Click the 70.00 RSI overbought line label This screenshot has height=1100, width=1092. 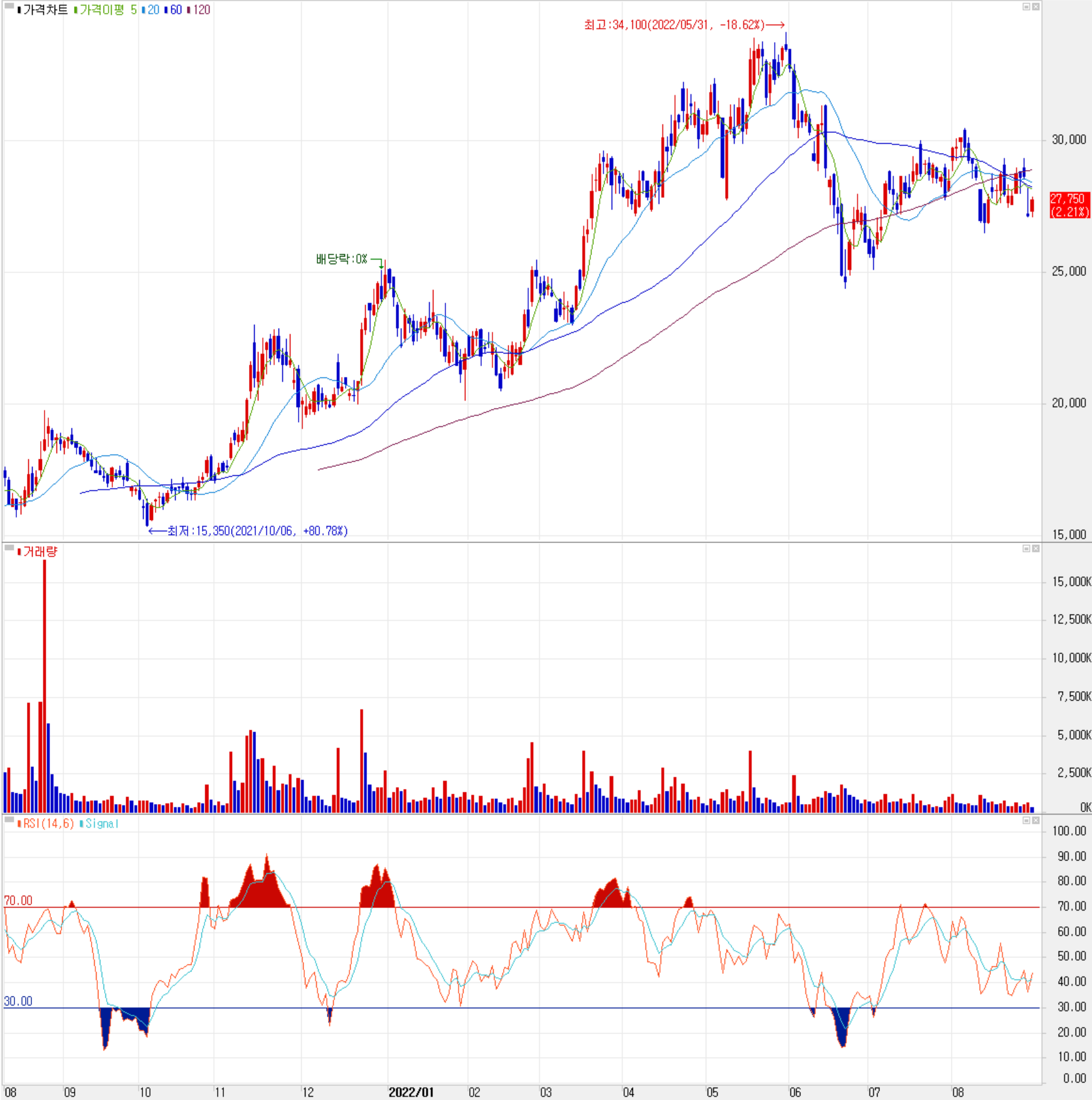click(18, 901)
